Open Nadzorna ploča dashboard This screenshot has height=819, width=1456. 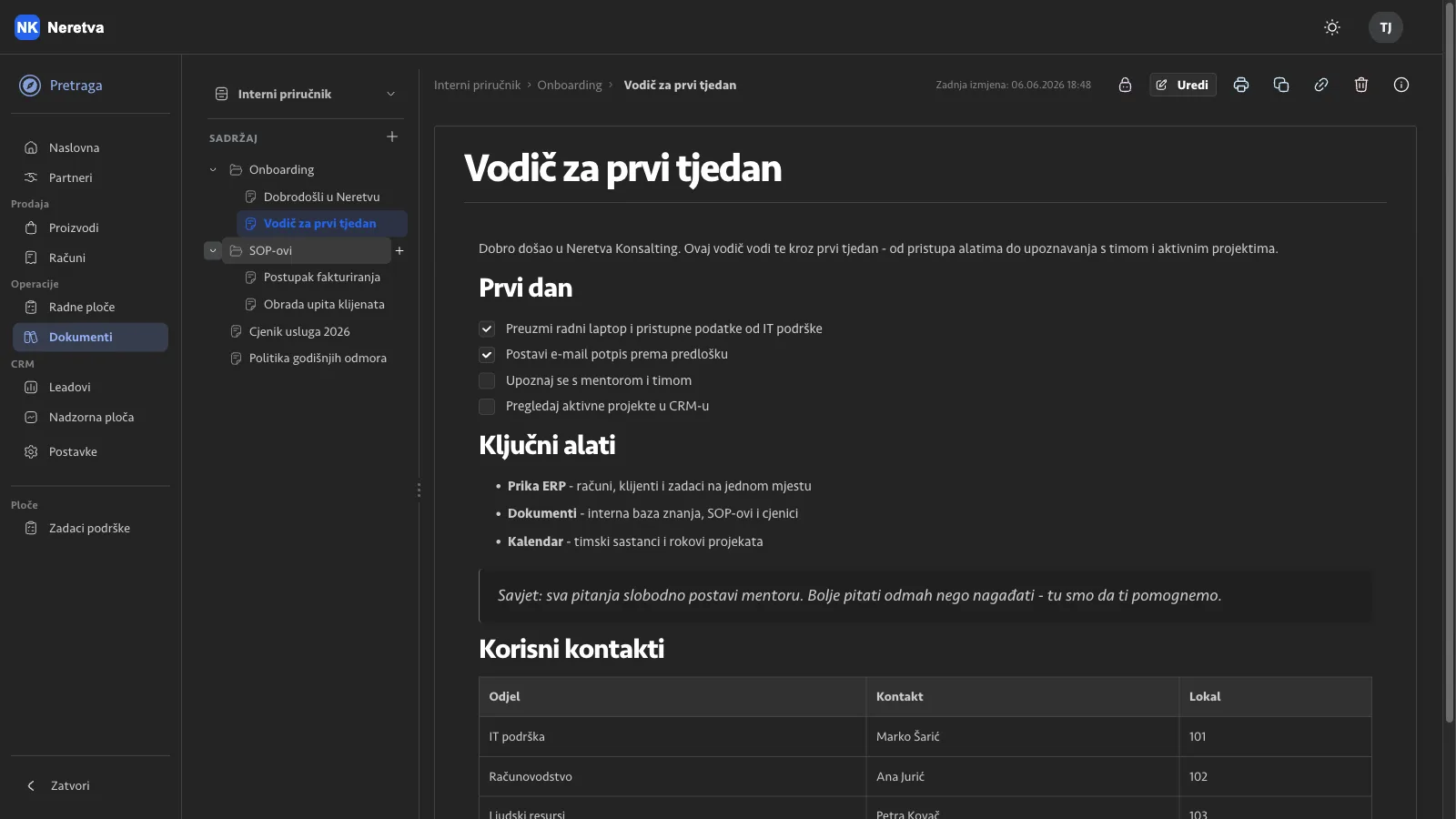point(90,417)
